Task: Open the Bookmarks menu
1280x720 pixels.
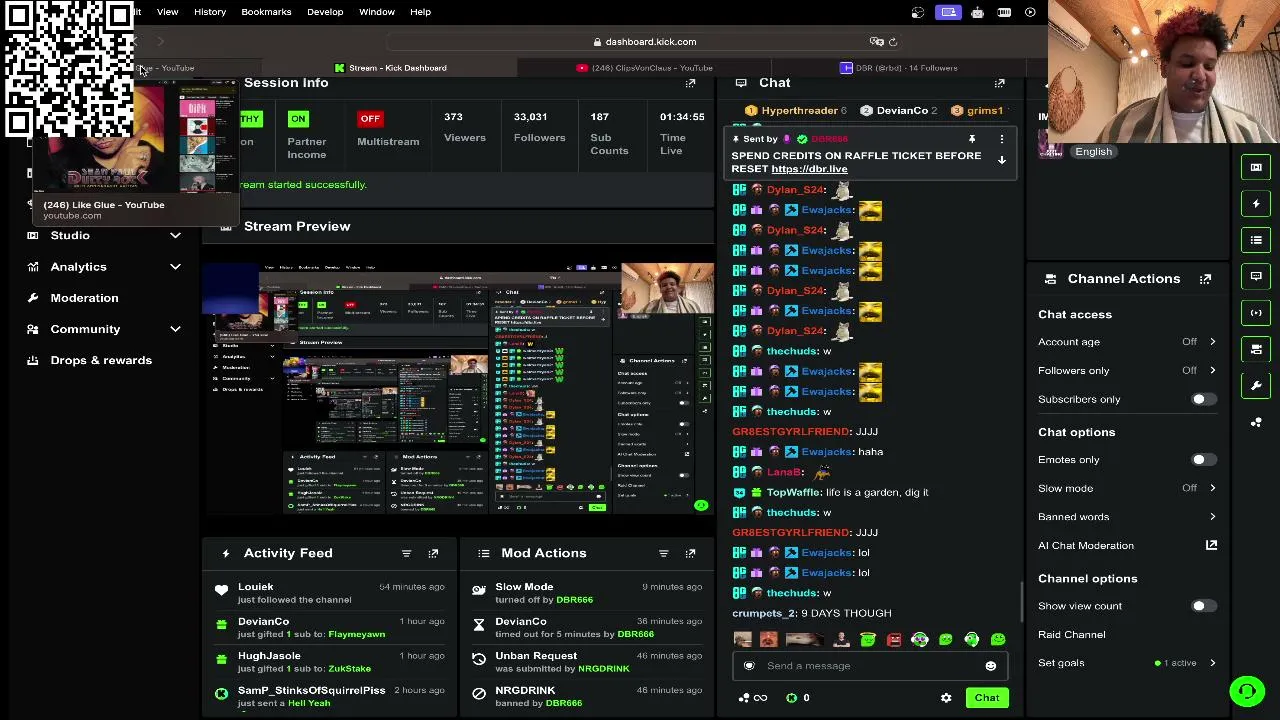Action: pyautogui.click(x=266, y=12)
